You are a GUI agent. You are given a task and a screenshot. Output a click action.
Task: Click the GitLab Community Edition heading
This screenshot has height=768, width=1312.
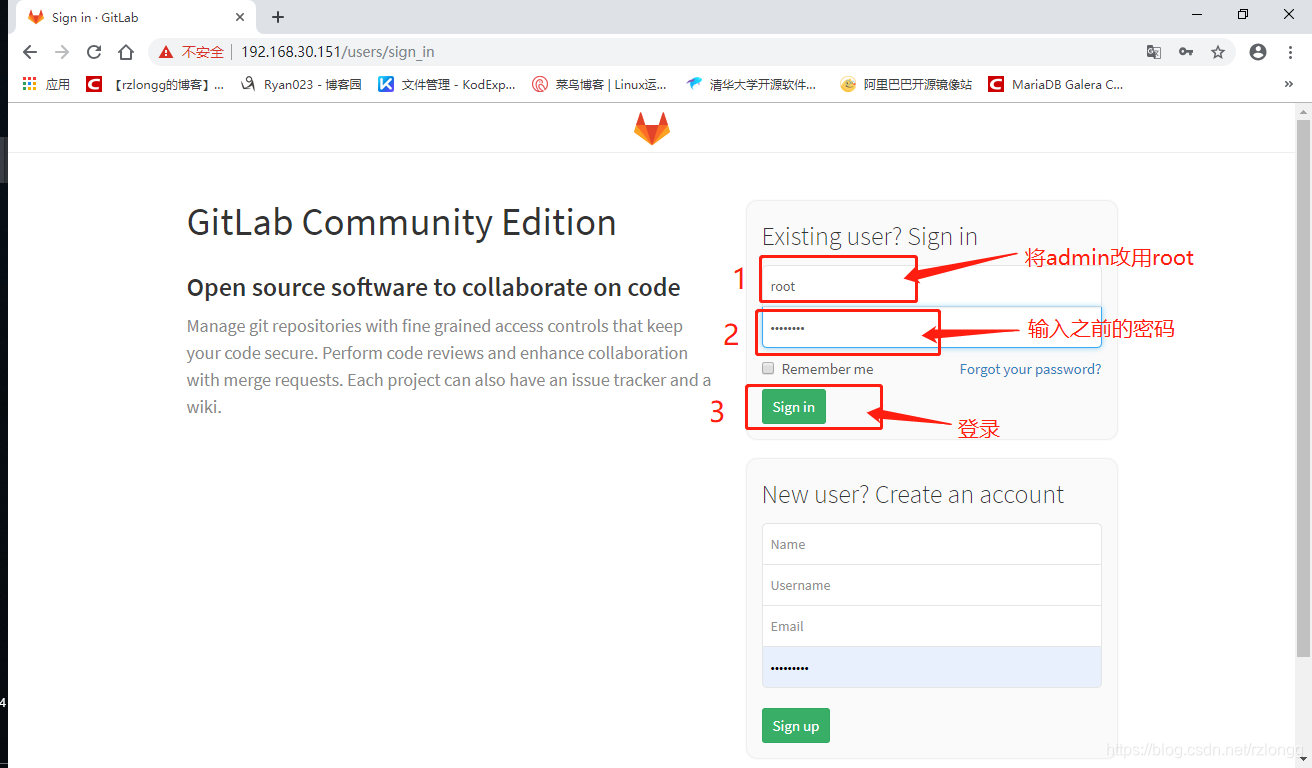tap(402, 222)
